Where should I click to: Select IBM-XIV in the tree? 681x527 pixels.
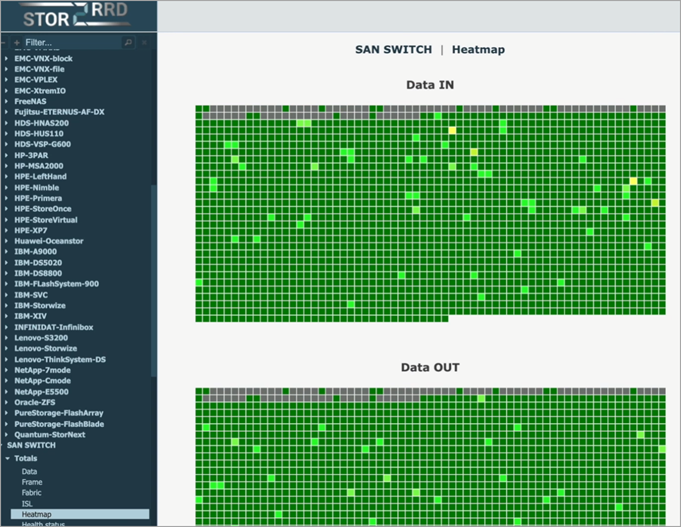(x=30, y=316)
